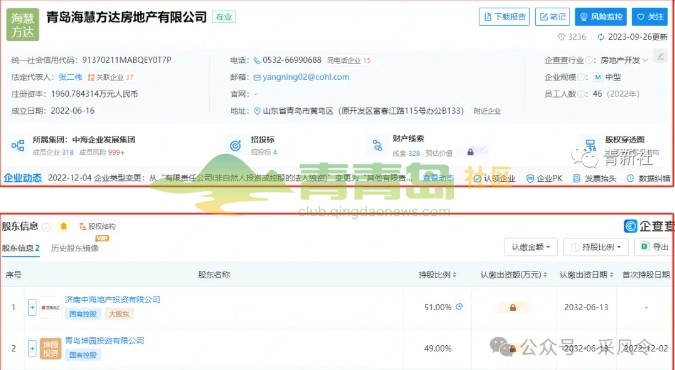The height and width of the screenshot is (370, 675).
Task: Click 数据纠错 data correction
Action: [x=649, y=178]
